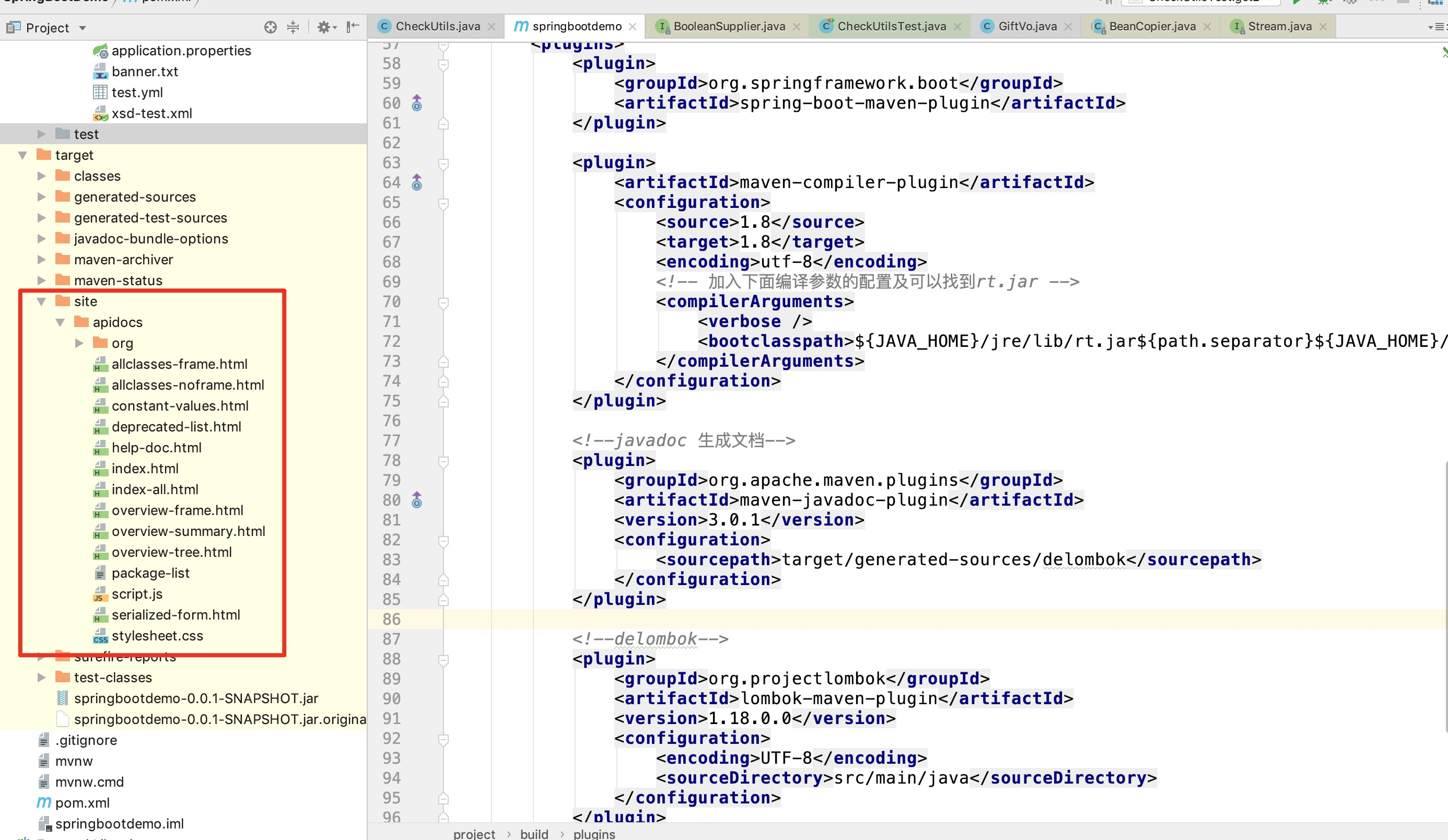Select index.html in apidocs
The height and width of the screenshot is (840, 1448).
[x=145, y=469]
